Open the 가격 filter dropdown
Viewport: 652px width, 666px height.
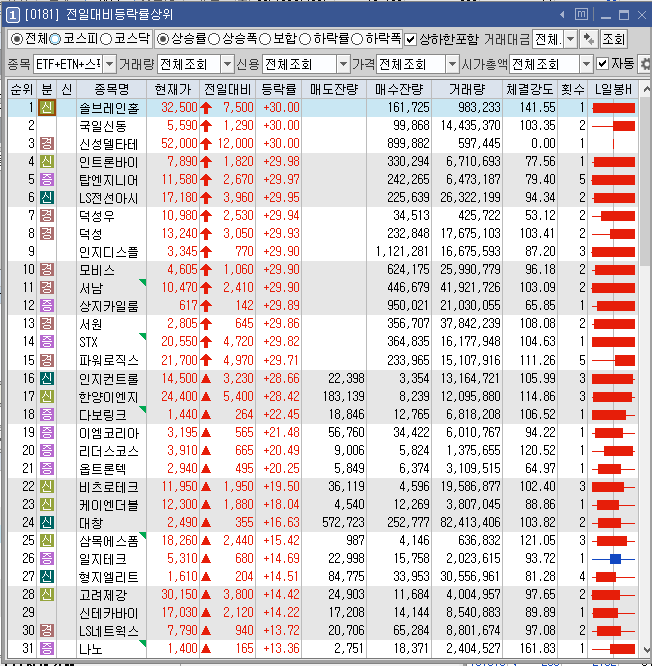452,64
